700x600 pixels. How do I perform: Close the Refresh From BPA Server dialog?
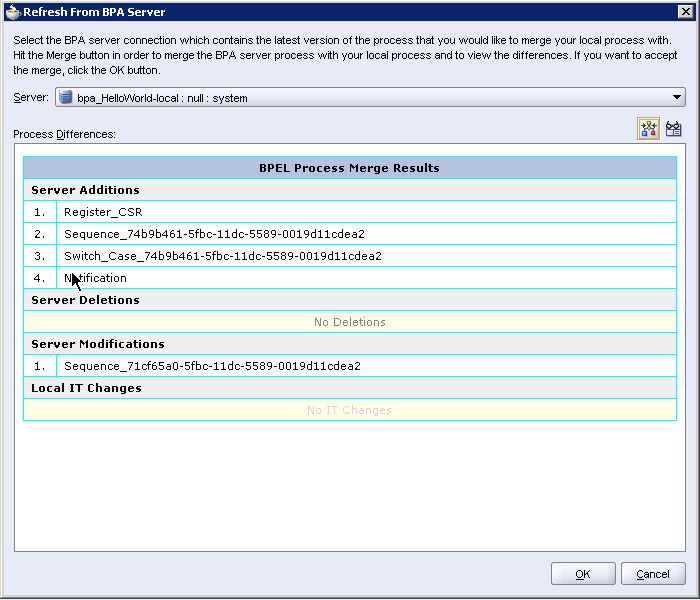pos(688,11)
